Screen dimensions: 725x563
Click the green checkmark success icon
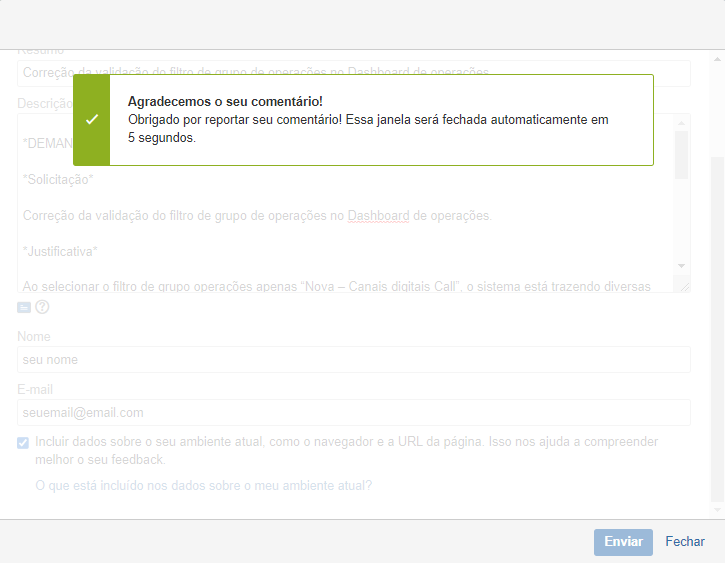click(92, 120)
